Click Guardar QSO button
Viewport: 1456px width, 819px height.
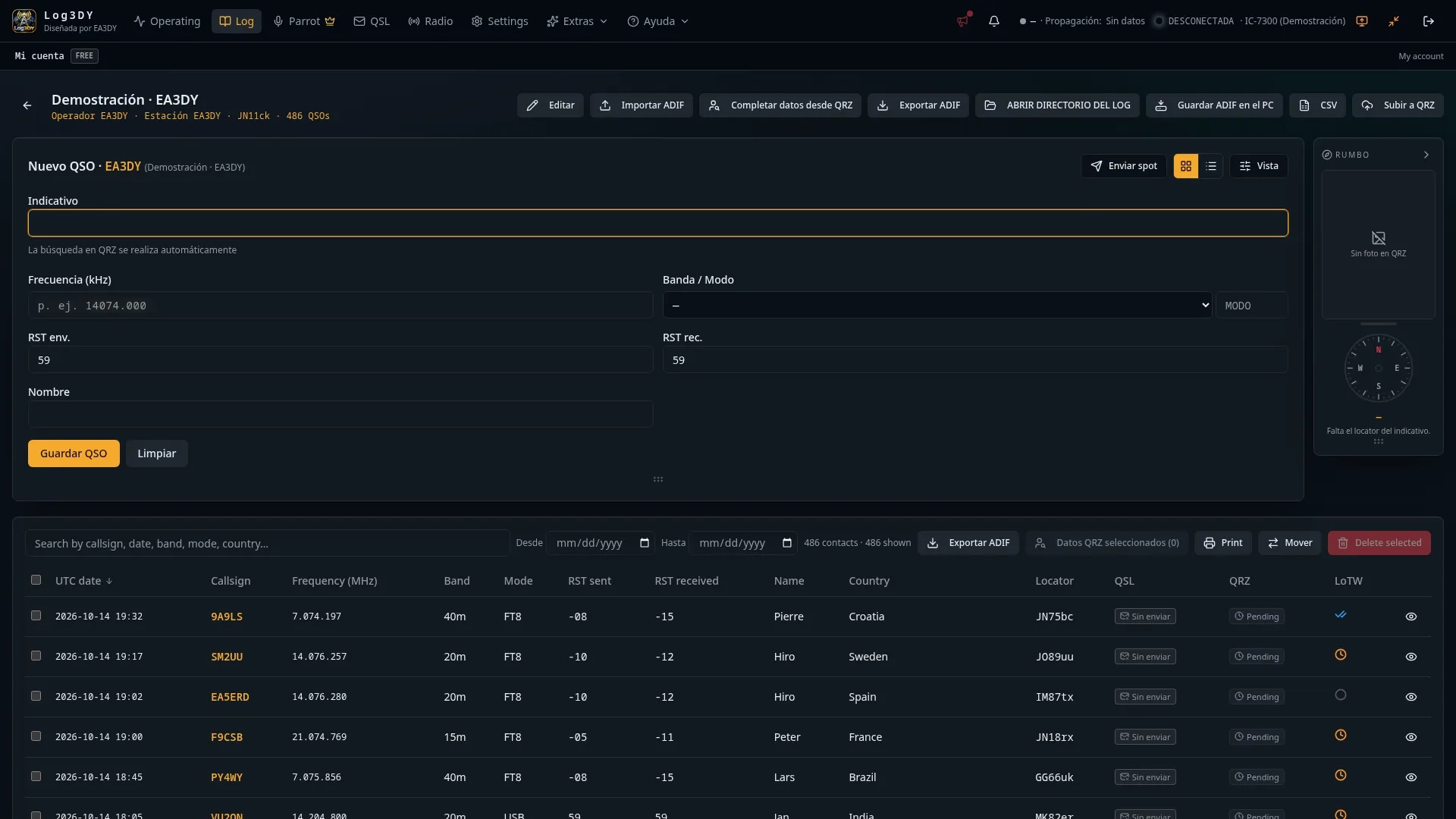pyautogui.click(x=74, y=453)
